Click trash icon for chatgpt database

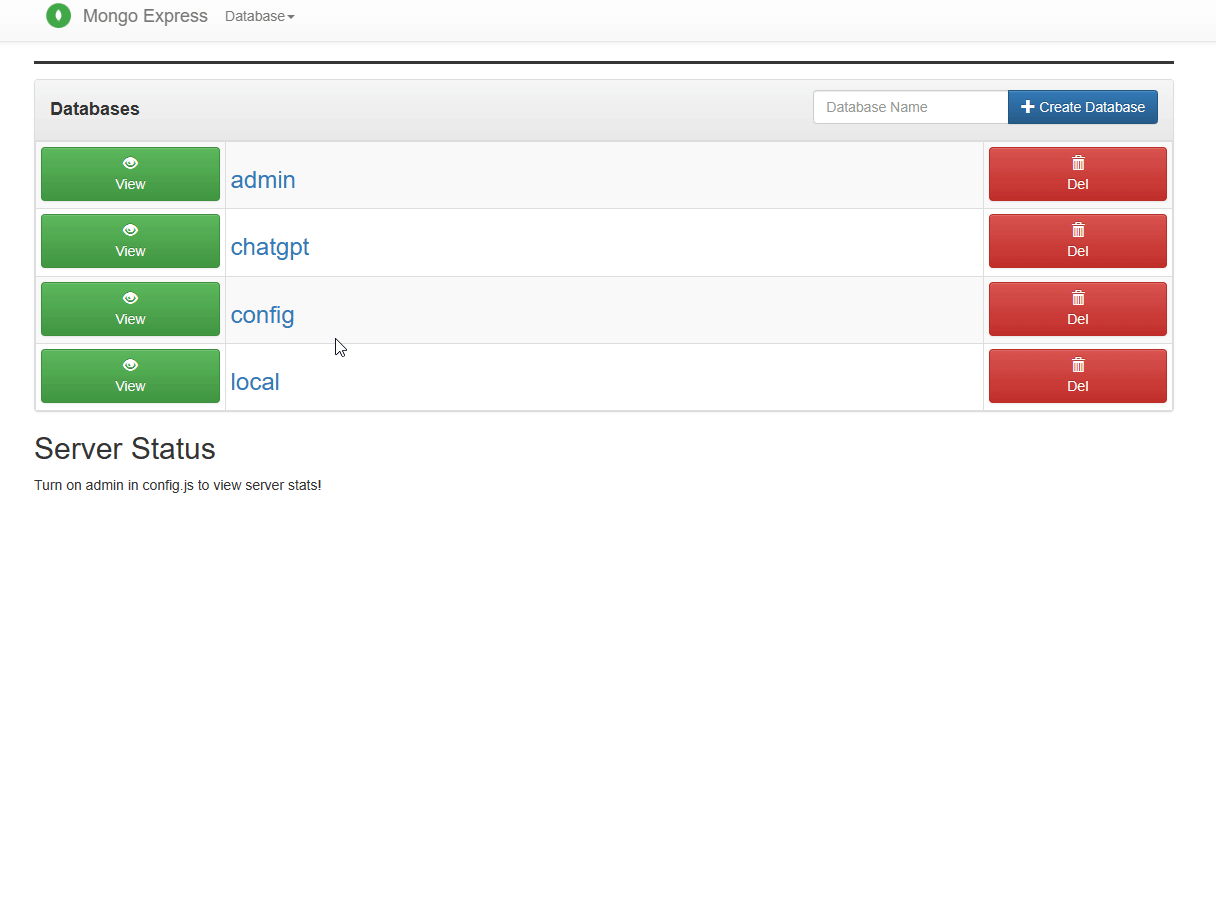coord(1078,230)
